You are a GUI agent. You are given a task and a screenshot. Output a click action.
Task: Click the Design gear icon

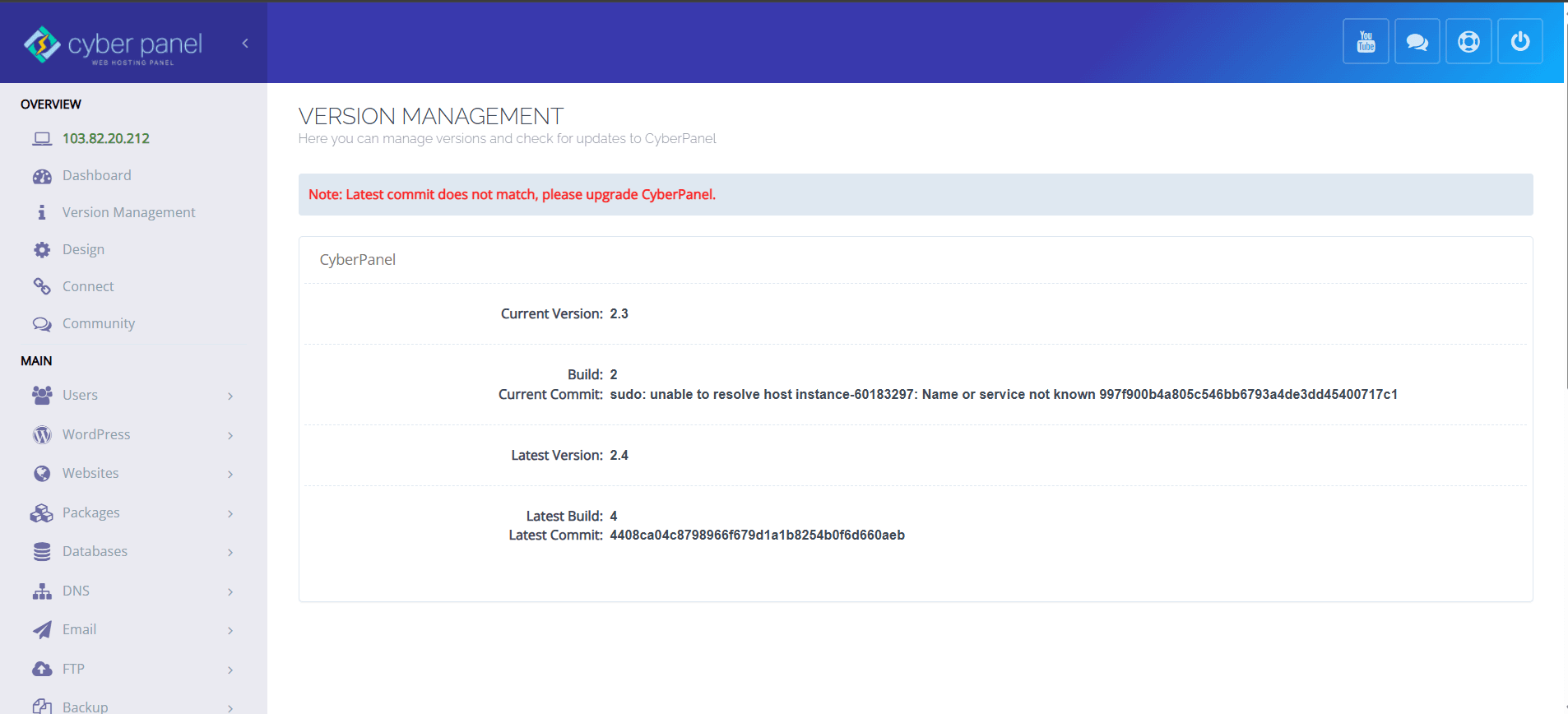click(x=42, y=250)
